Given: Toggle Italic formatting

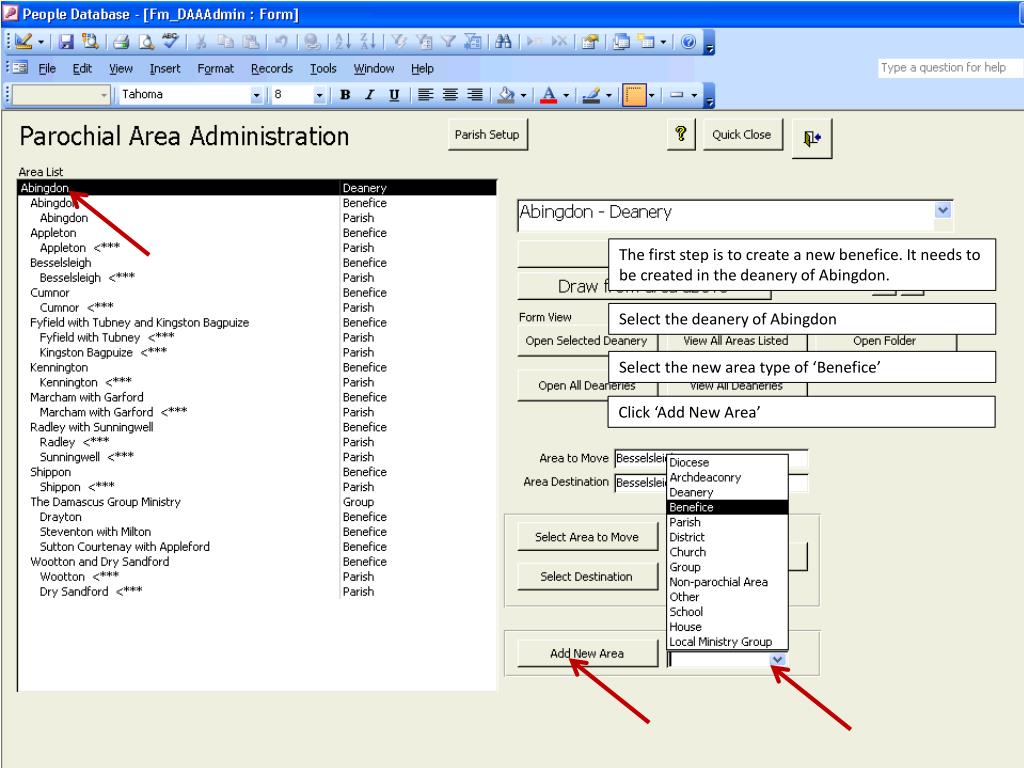Looking at the screenshot, I should [370, 95].
